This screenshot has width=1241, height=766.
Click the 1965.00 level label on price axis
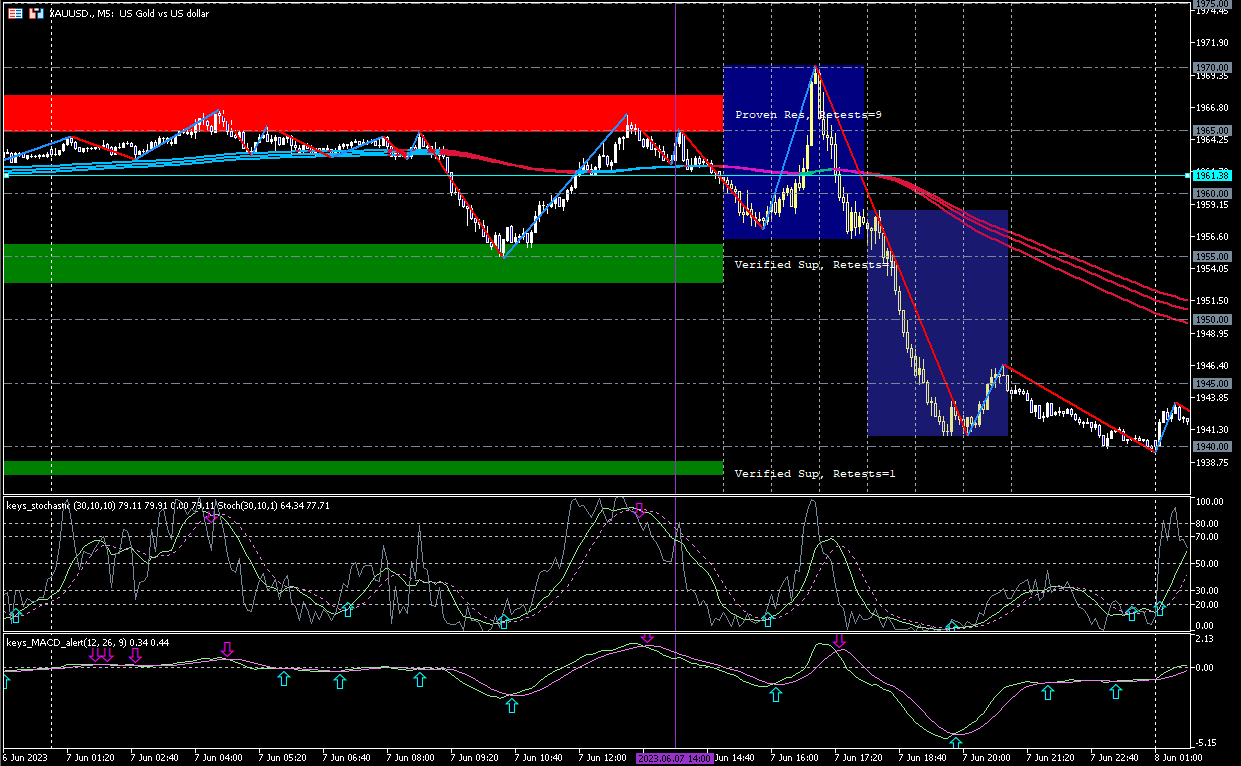tap(1211, 130)
